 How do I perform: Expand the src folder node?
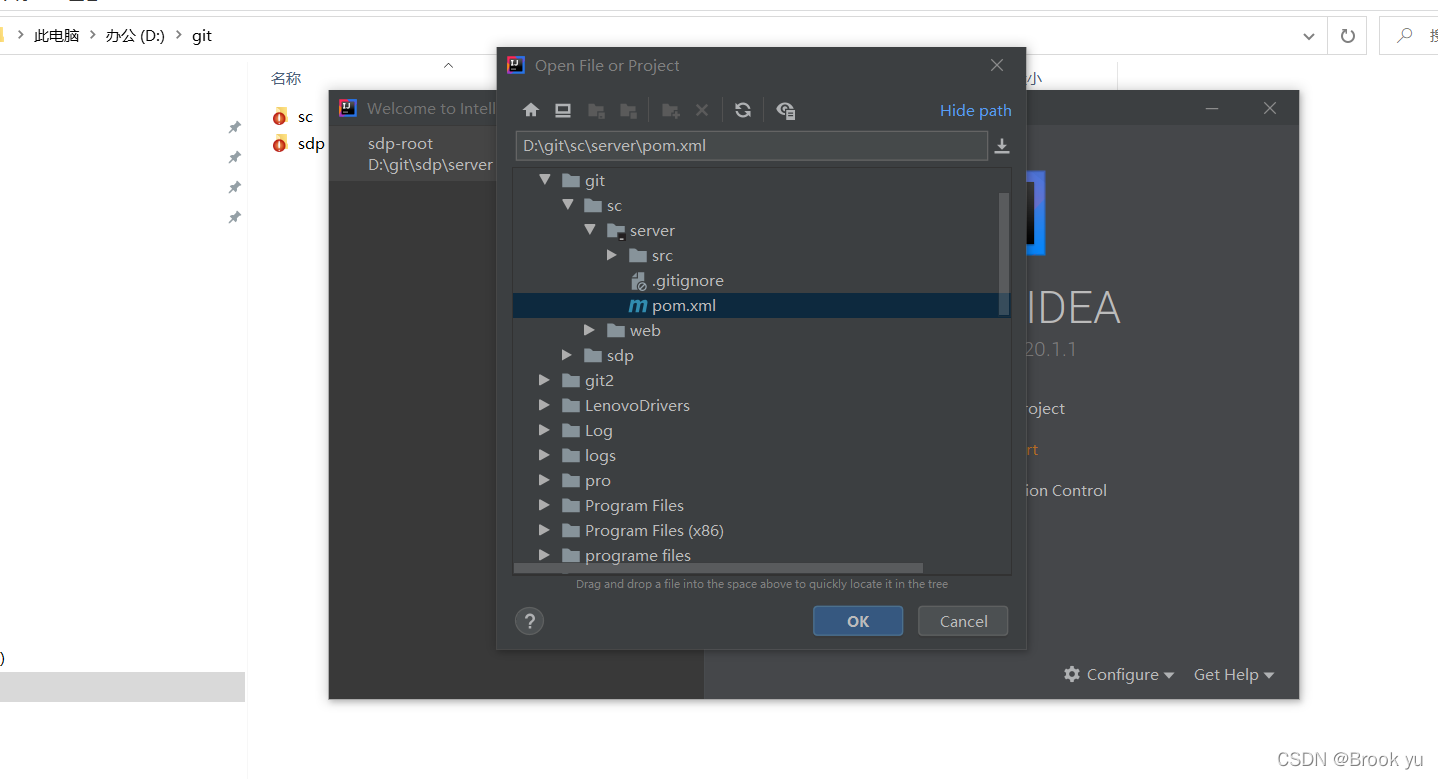click(612, 255)
